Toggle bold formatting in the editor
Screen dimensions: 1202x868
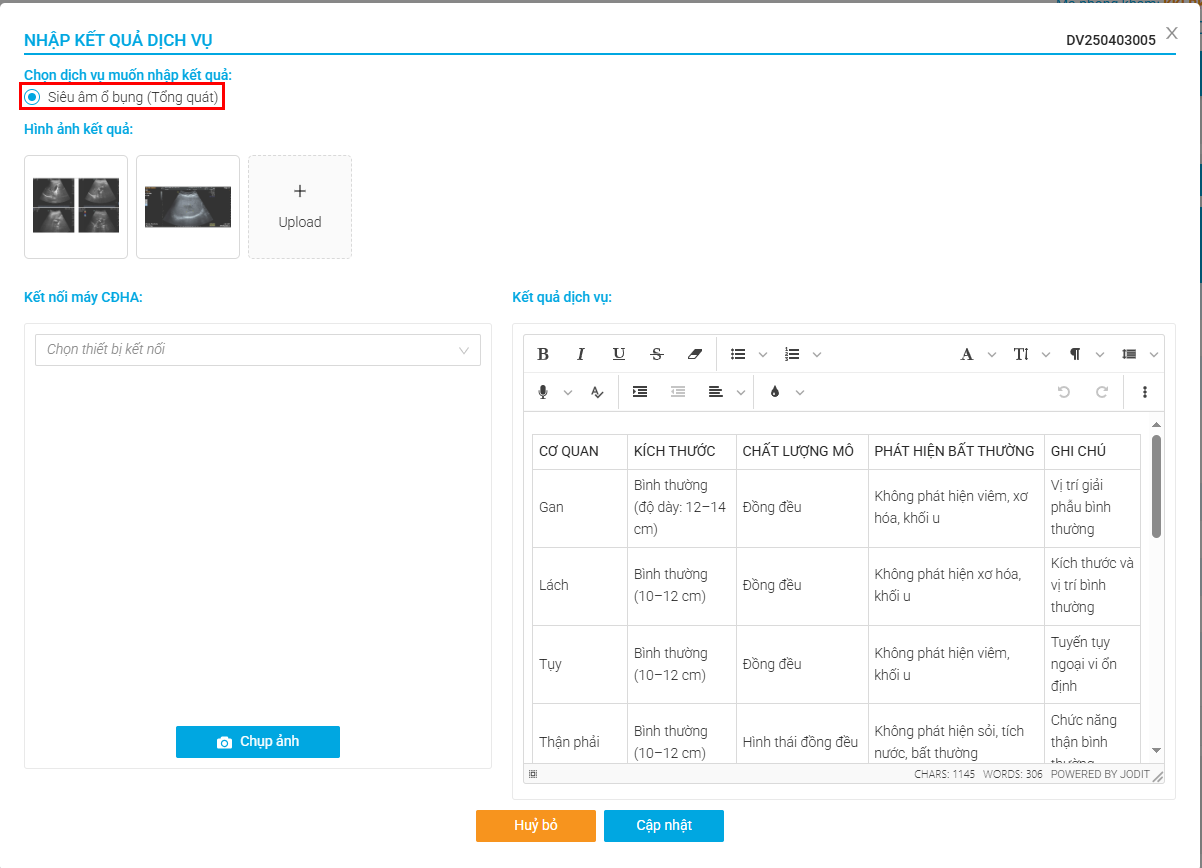coord(543,354)
